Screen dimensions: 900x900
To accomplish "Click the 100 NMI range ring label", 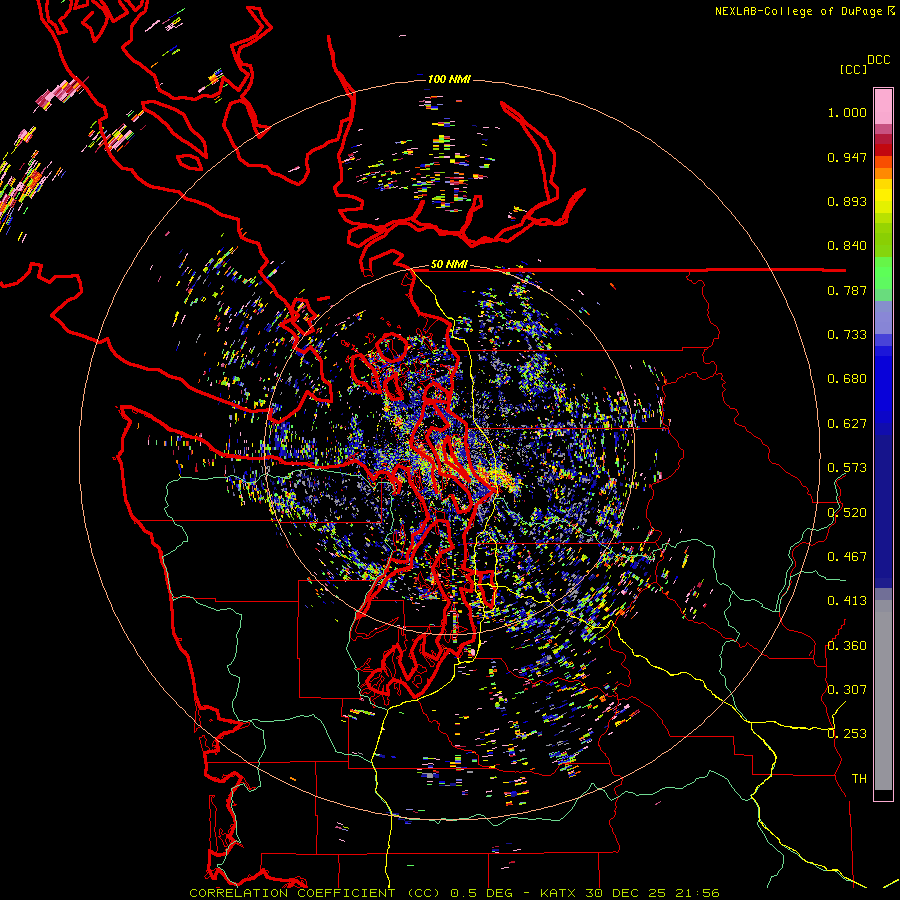I will (x=449, y=79).
